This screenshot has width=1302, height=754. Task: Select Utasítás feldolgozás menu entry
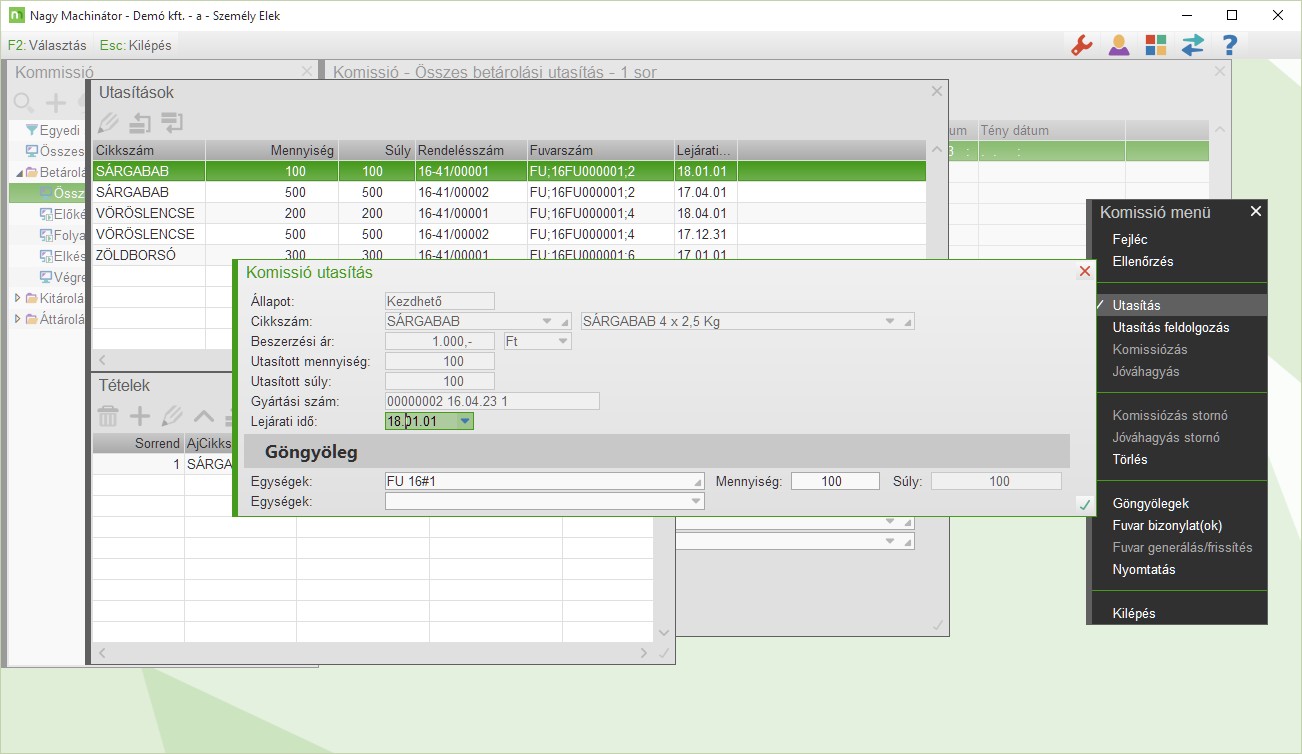click(1171, 328)
